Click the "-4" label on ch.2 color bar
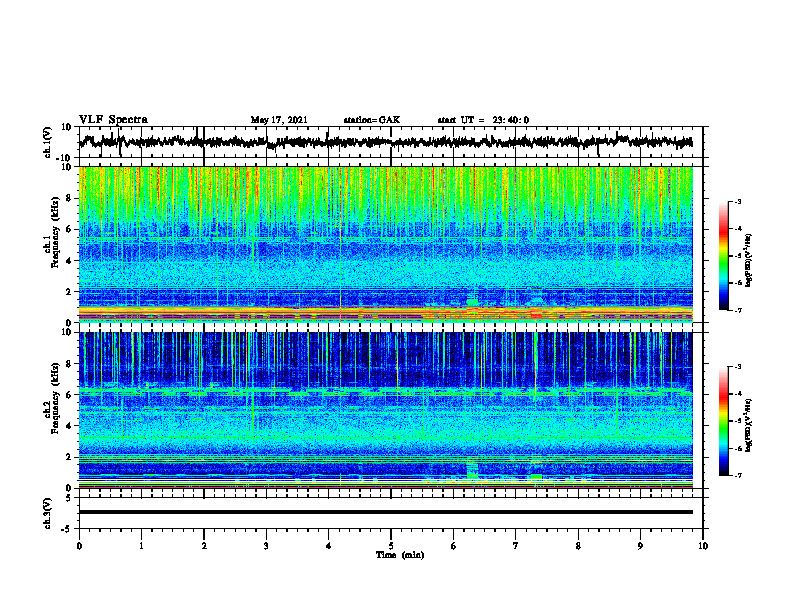 click(737, 394)
